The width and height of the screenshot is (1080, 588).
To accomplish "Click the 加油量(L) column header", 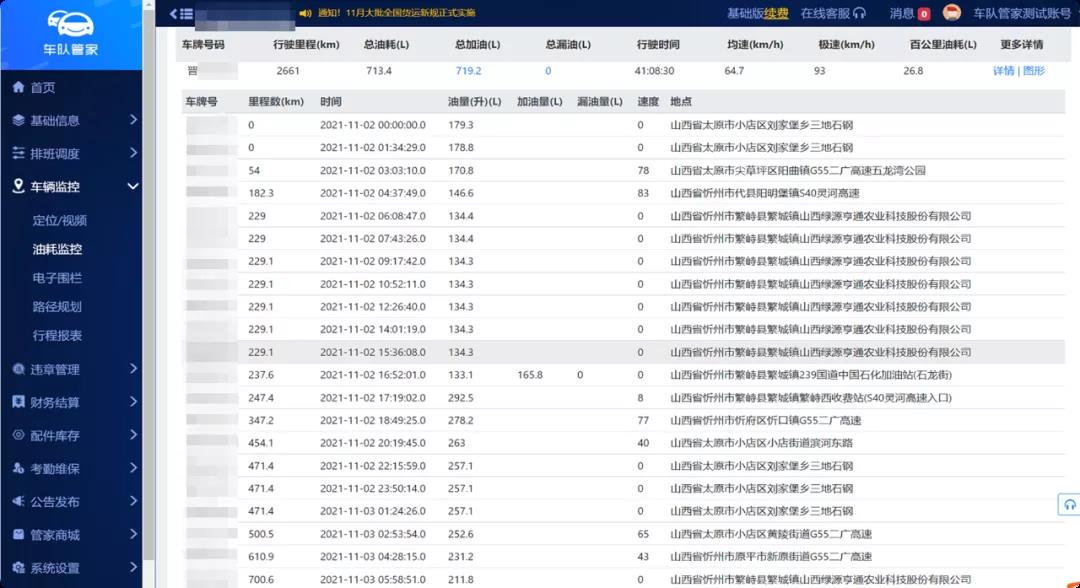I will [x=539, y=102].
